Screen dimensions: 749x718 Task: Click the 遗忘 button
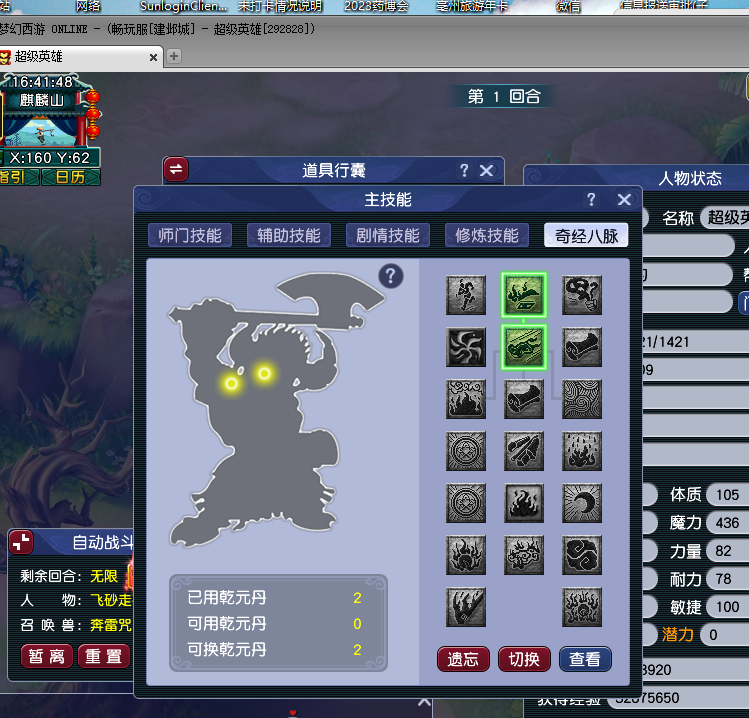(x=463, y=659)
